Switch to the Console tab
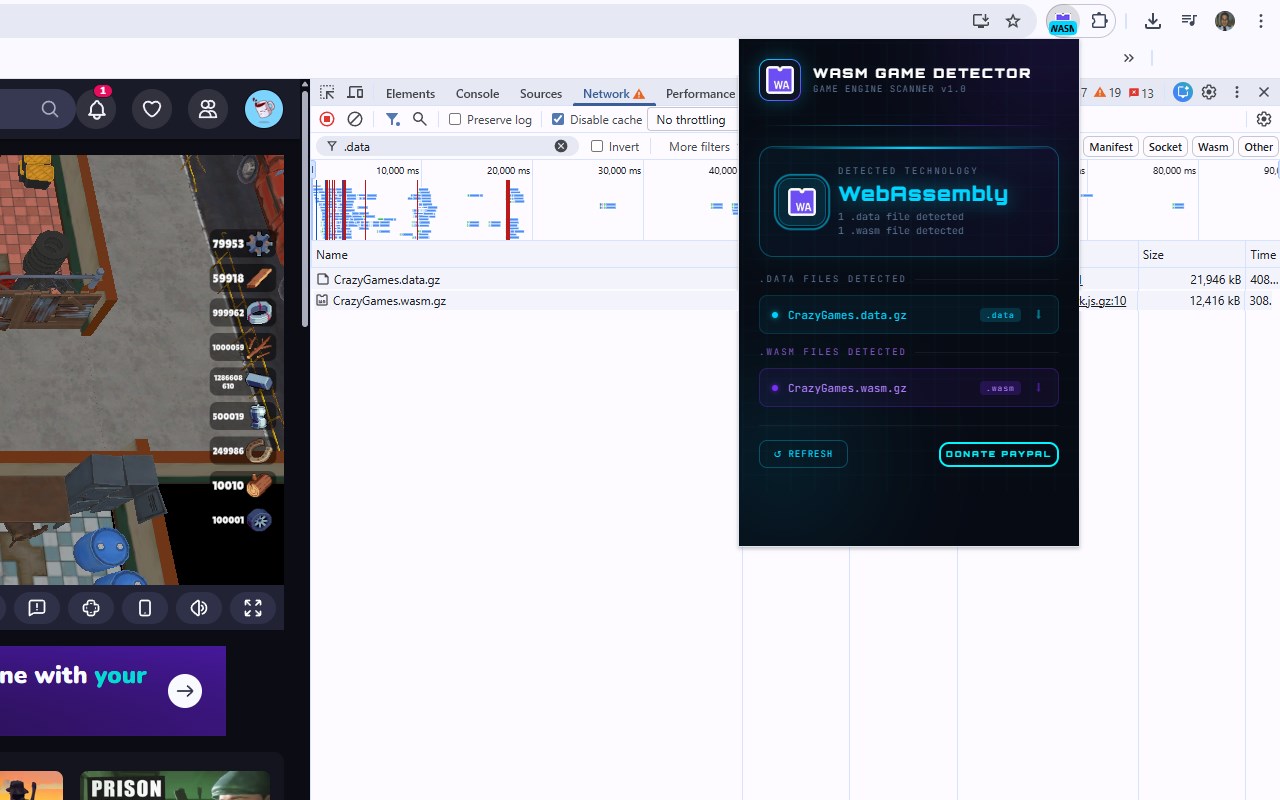The image size is (1280, 800). [477, 93]
